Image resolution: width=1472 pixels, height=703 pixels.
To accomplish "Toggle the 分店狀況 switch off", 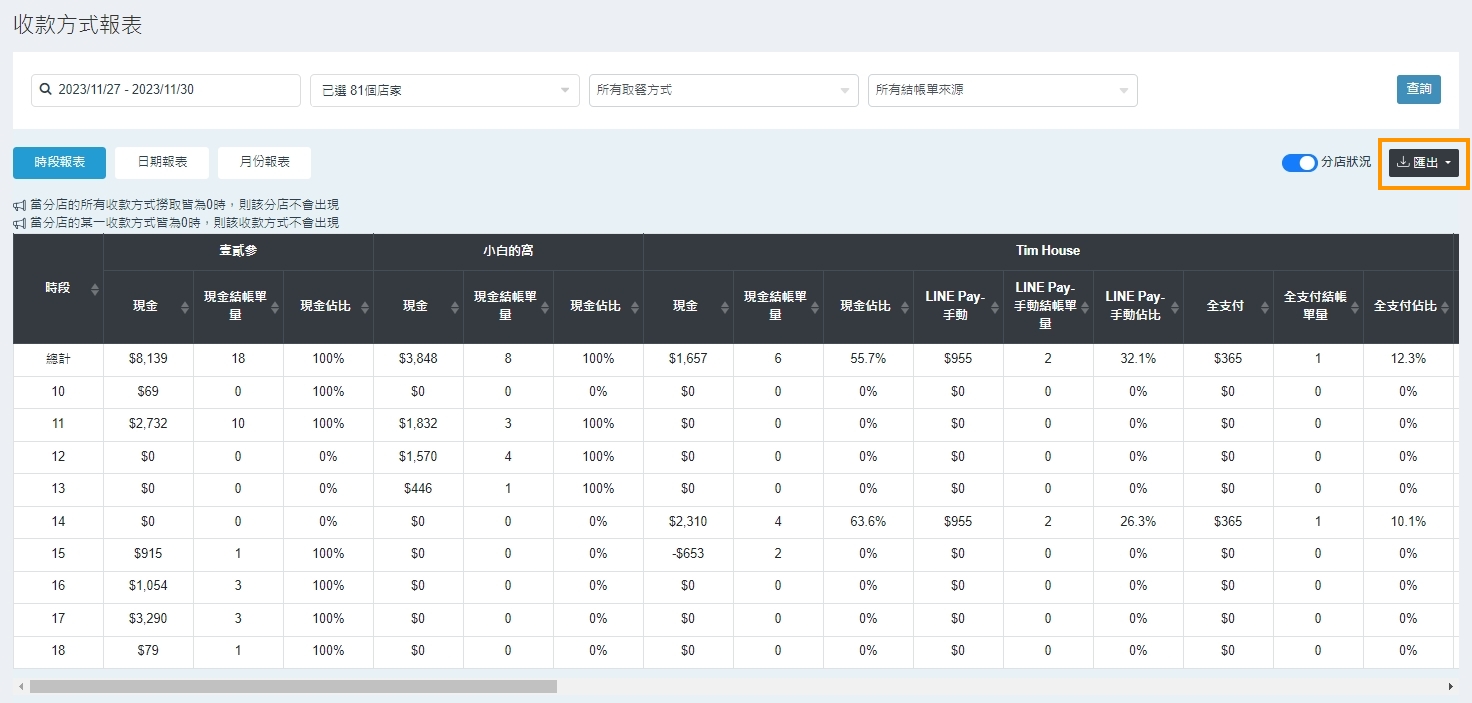I will (1299, 163).
